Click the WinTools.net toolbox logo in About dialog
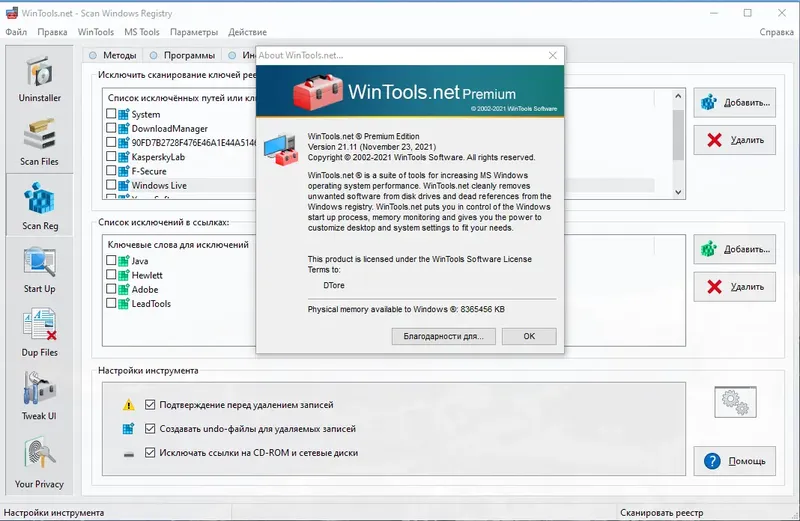800x521 pixels. [x=317, y=92]
